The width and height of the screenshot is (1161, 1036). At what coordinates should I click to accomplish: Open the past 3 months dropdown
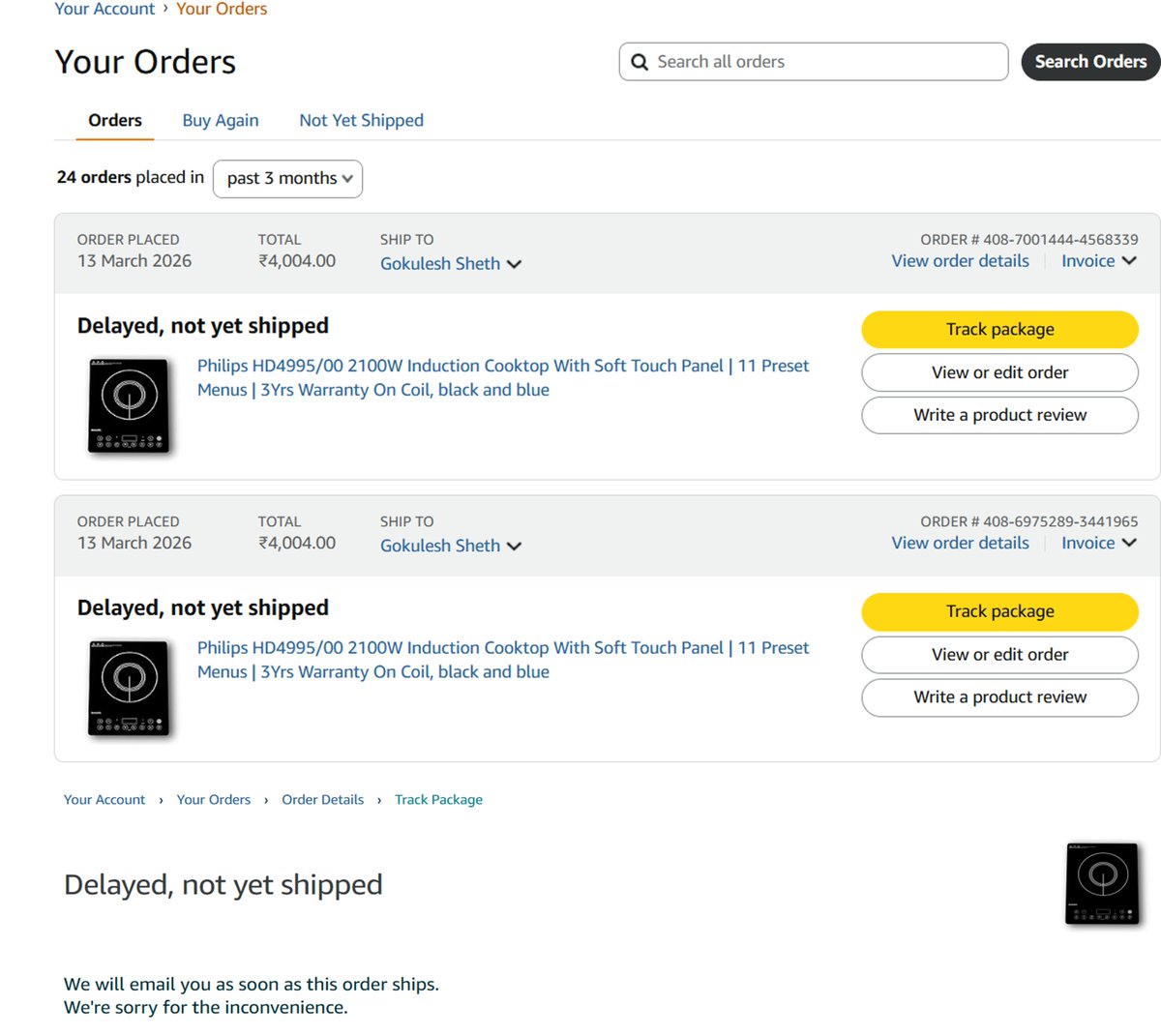coord(287,179)
